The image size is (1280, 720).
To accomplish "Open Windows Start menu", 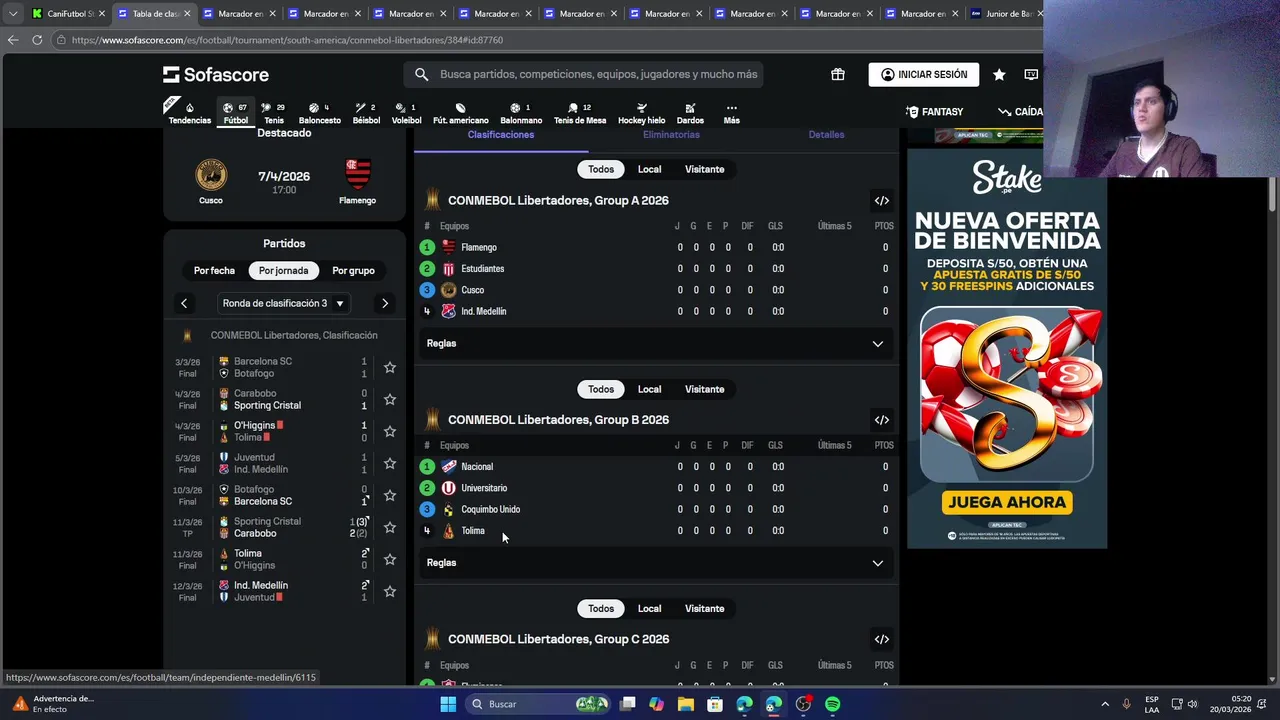I will click(x=449, y=704).
